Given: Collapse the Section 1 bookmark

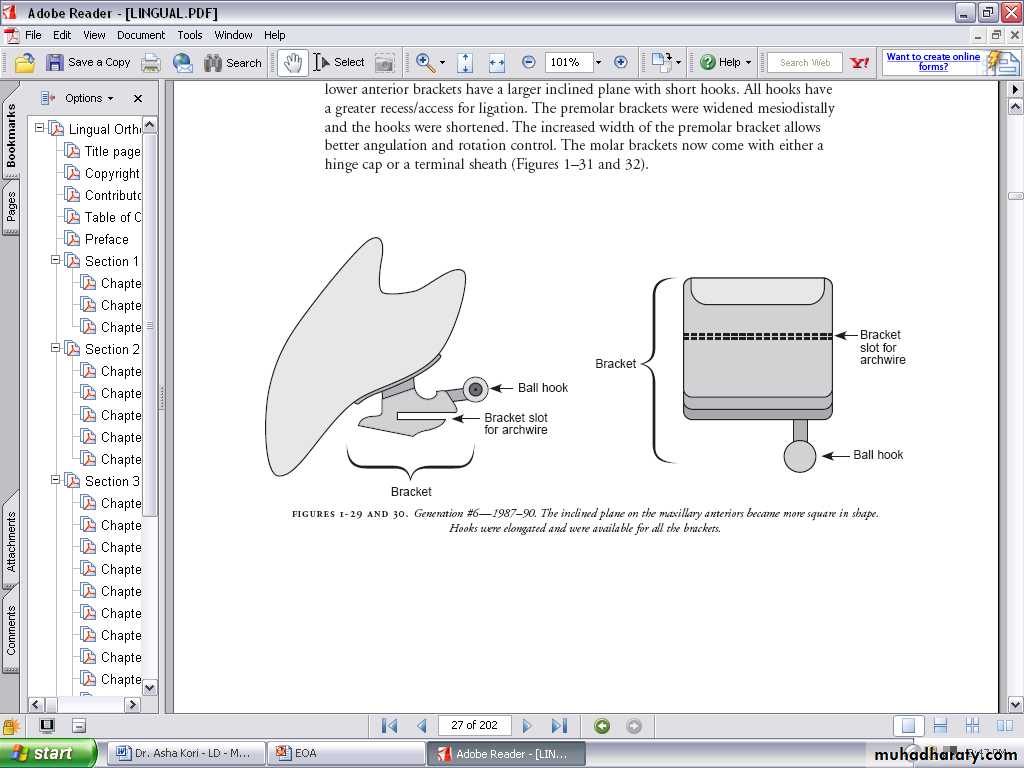Looking at the screenshot, I should [x=56, y=261].
